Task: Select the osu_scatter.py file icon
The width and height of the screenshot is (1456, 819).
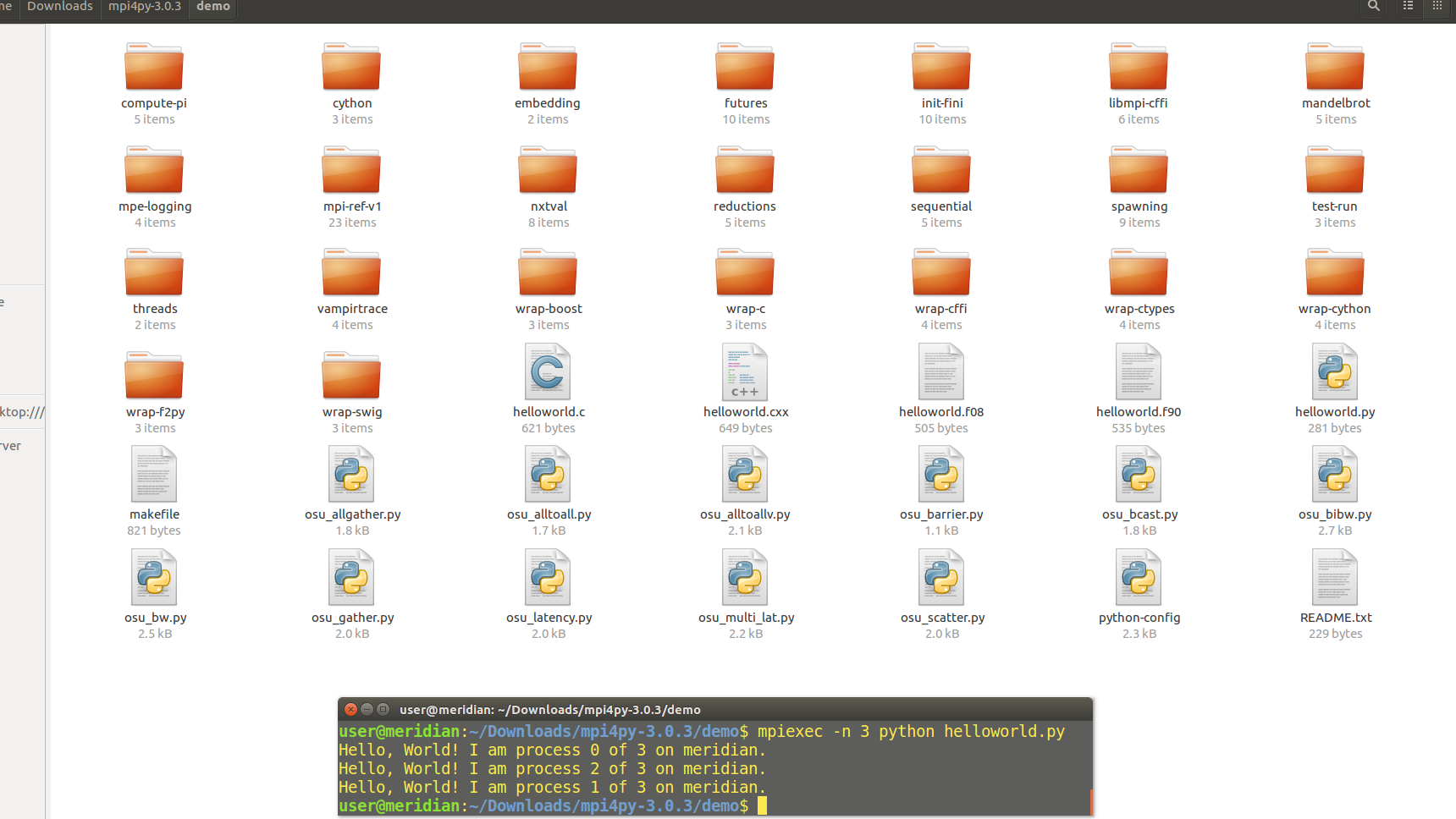Action: (941, 578)
